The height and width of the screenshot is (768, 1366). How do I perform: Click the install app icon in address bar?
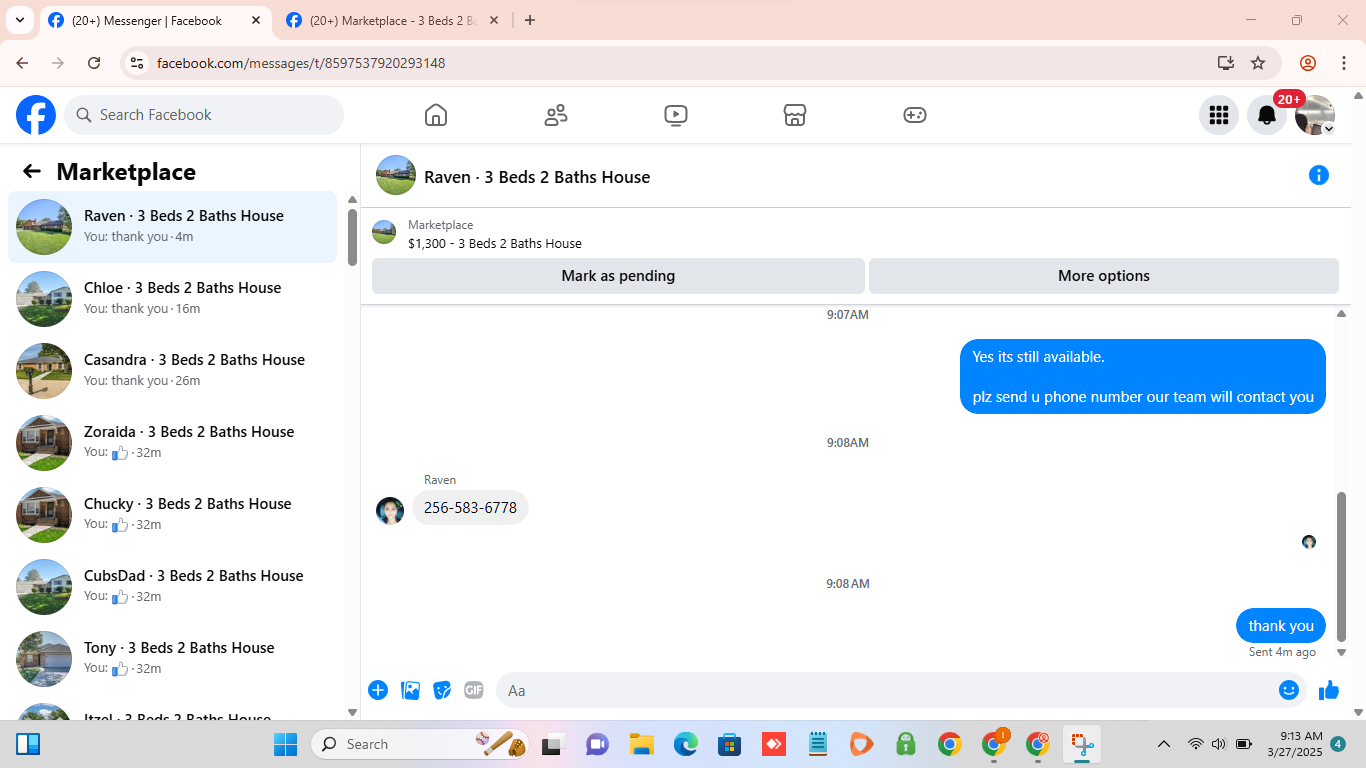tap(1226, 63)
